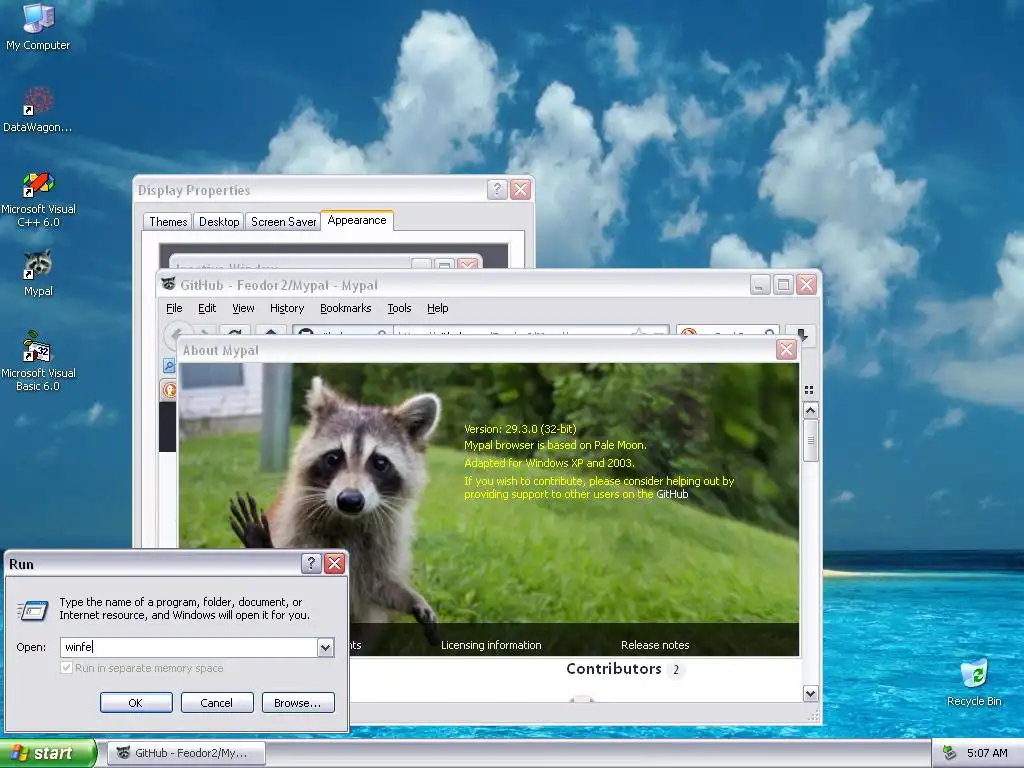This screenshot has height=768, width=1024.
Task: Open Release notes link in About Mypal
Action: 655,645
